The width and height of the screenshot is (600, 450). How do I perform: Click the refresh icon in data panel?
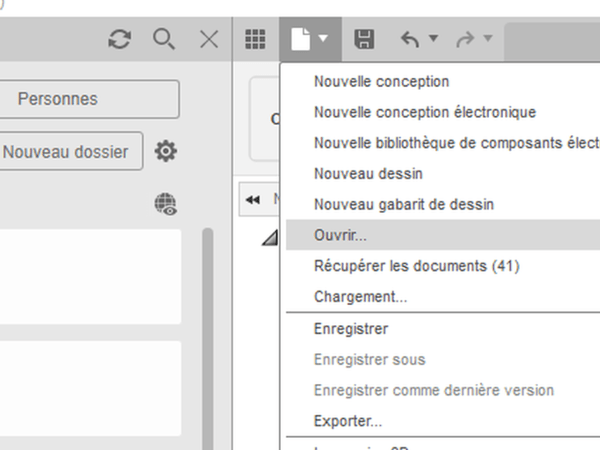pyautogui.click(x=119, y=40)
